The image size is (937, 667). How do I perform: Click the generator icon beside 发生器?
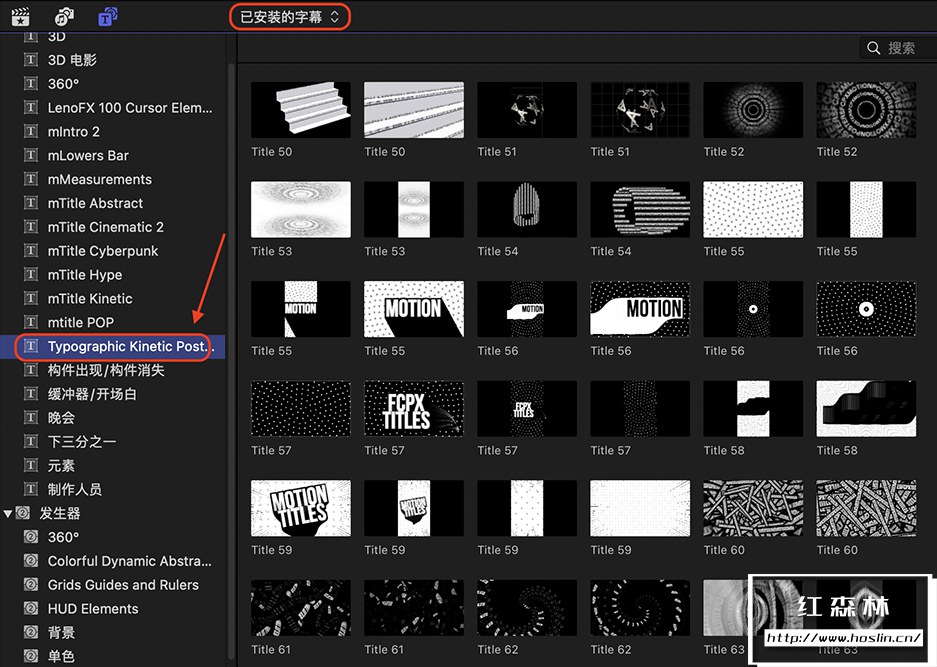tap(23, 513)
